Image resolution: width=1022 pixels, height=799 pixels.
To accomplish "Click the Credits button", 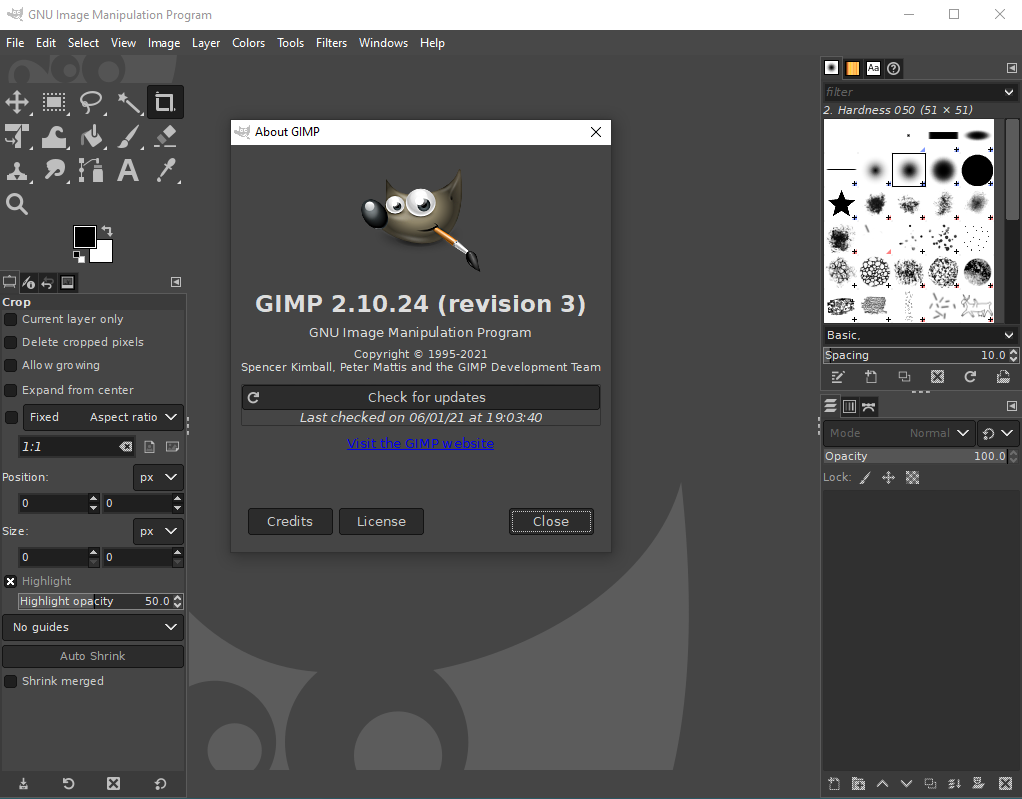I will pos(290,521).
